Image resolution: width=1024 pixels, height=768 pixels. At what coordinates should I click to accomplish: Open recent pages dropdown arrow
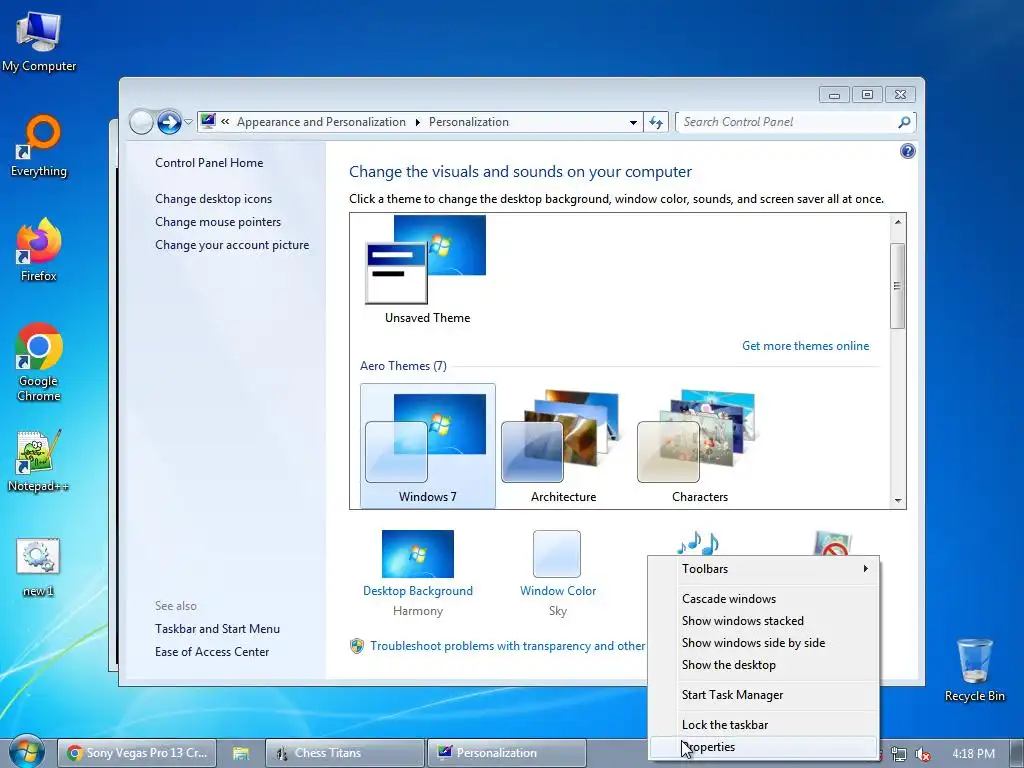(189, 122)
